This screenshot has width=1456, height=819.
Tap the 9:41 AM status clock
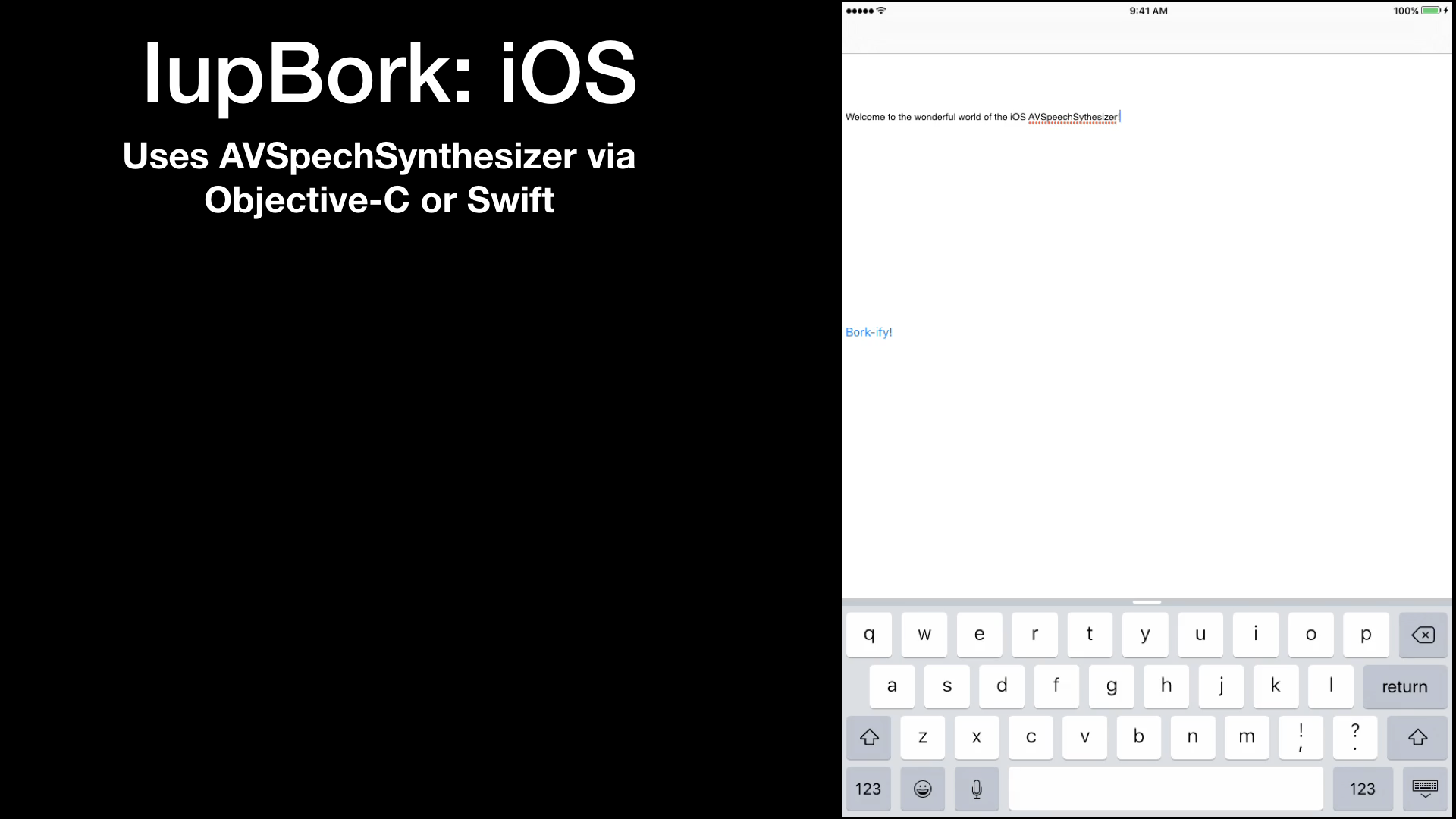click(1148, 11)
